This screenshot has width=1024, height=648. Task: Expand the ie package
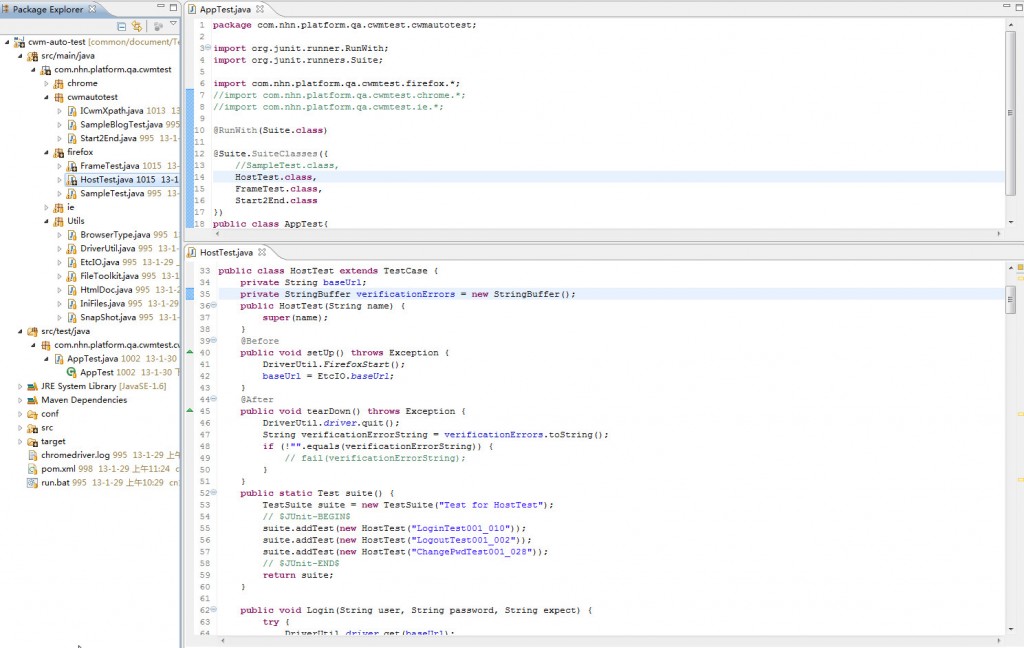tap(46, 208)
